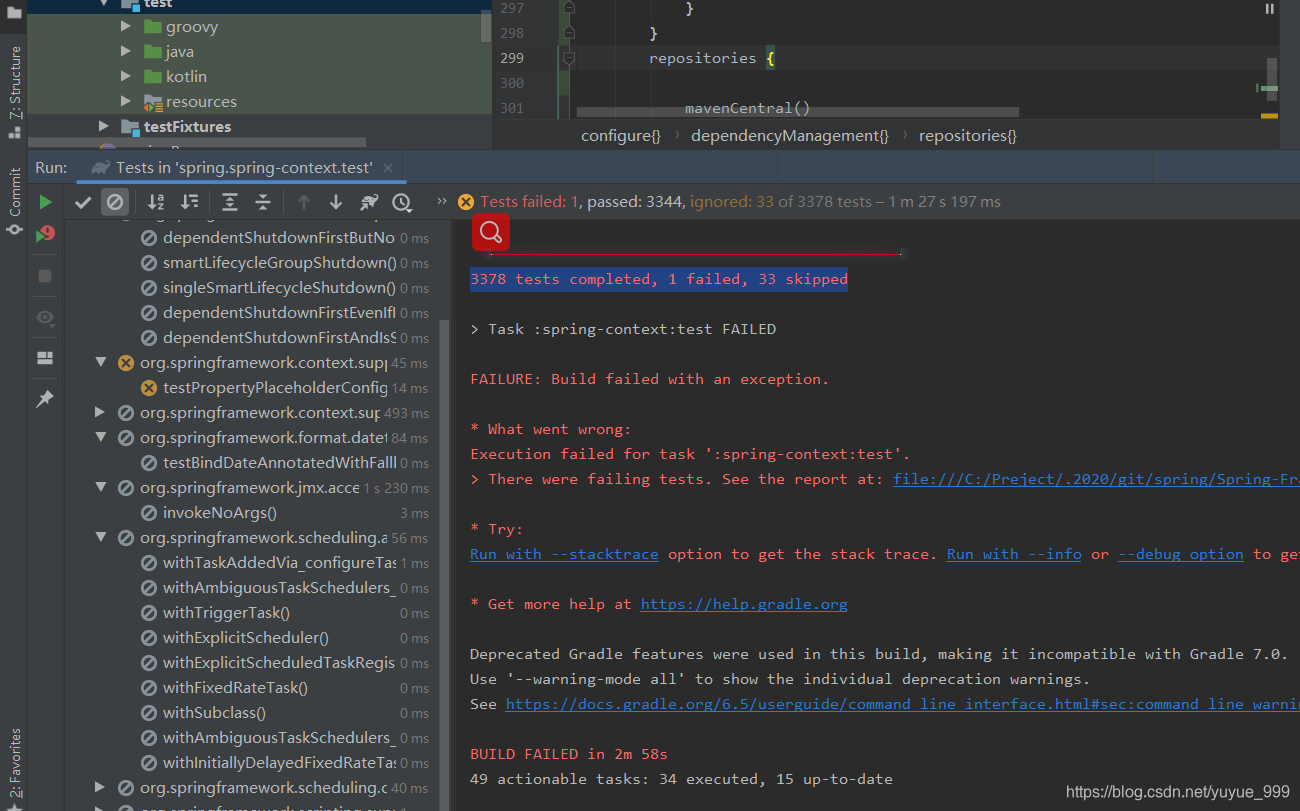Close the spring-context.test run tab
This screenshot has height=811, width=1300.
(x=389, y=168)
